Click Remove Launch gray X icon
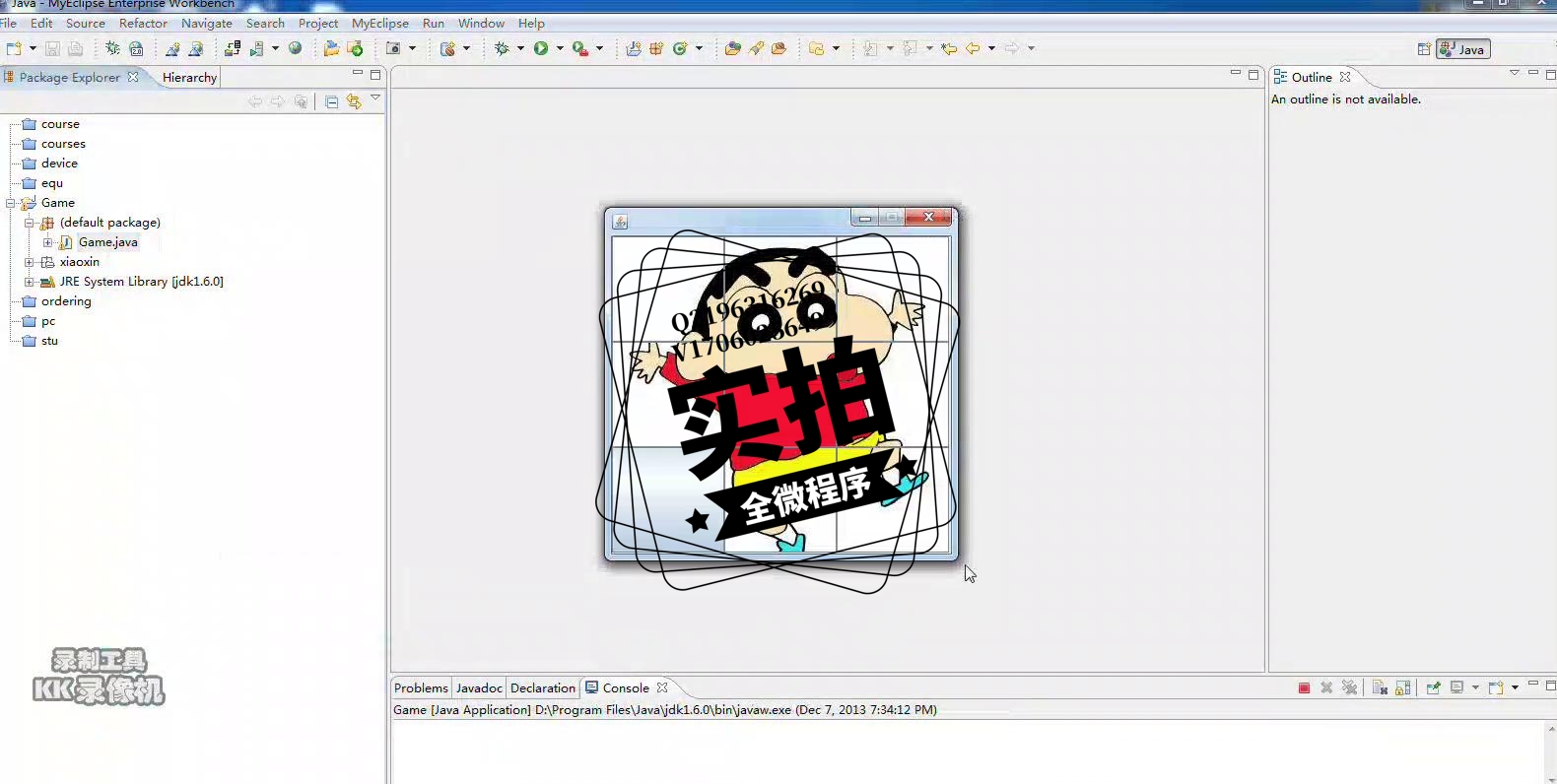The image size is (1557, 784). click(1326, 687)
